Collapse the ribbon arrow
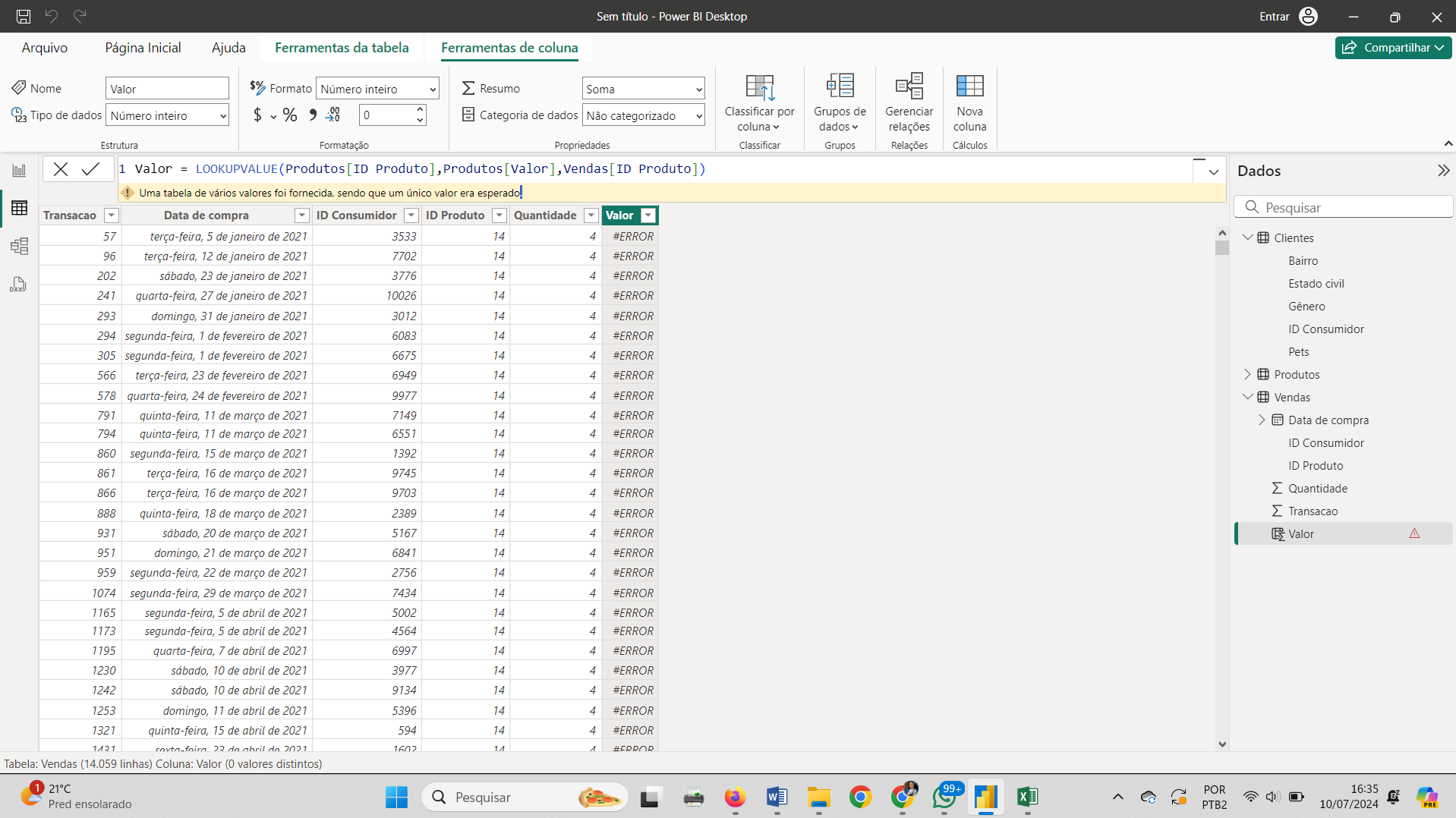This screenshot has height=818, width=1456. (1448, 143)
